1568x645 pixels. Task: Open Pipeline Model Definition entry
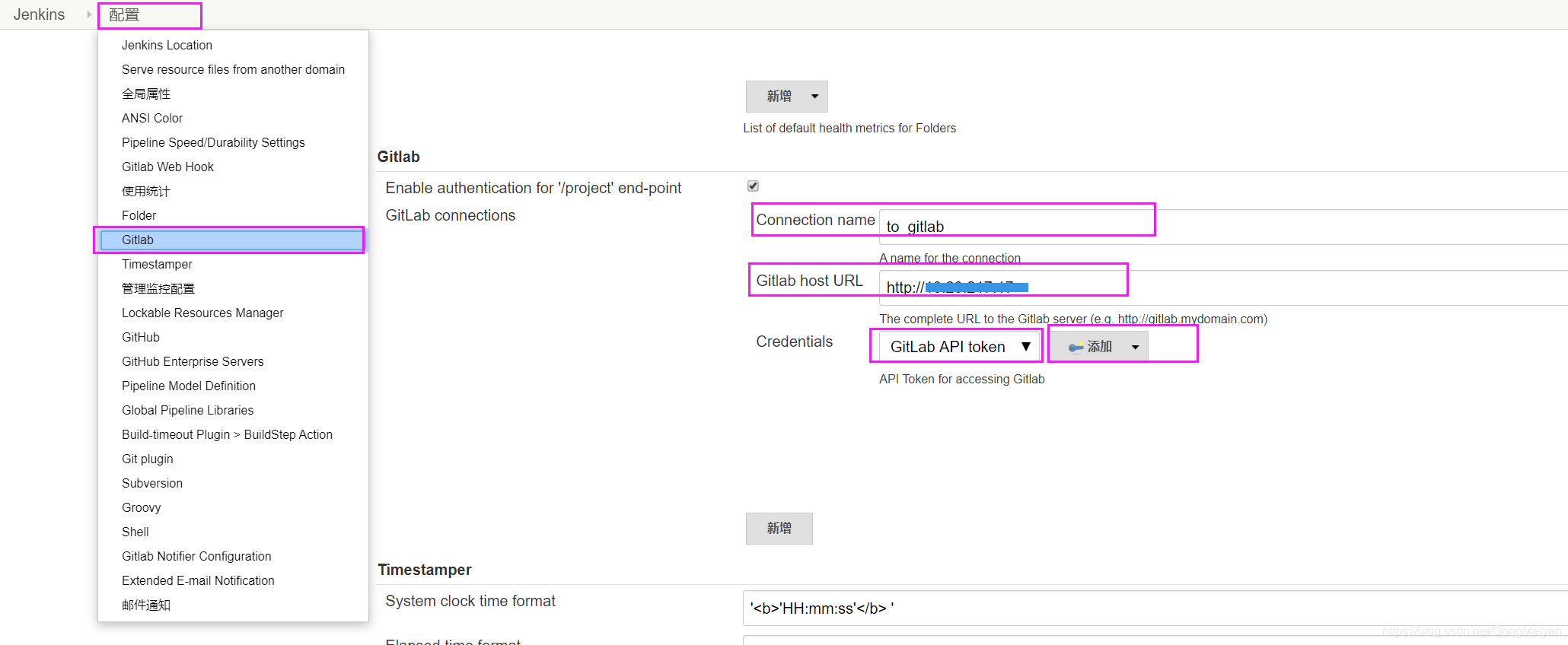tap(189, 386)
